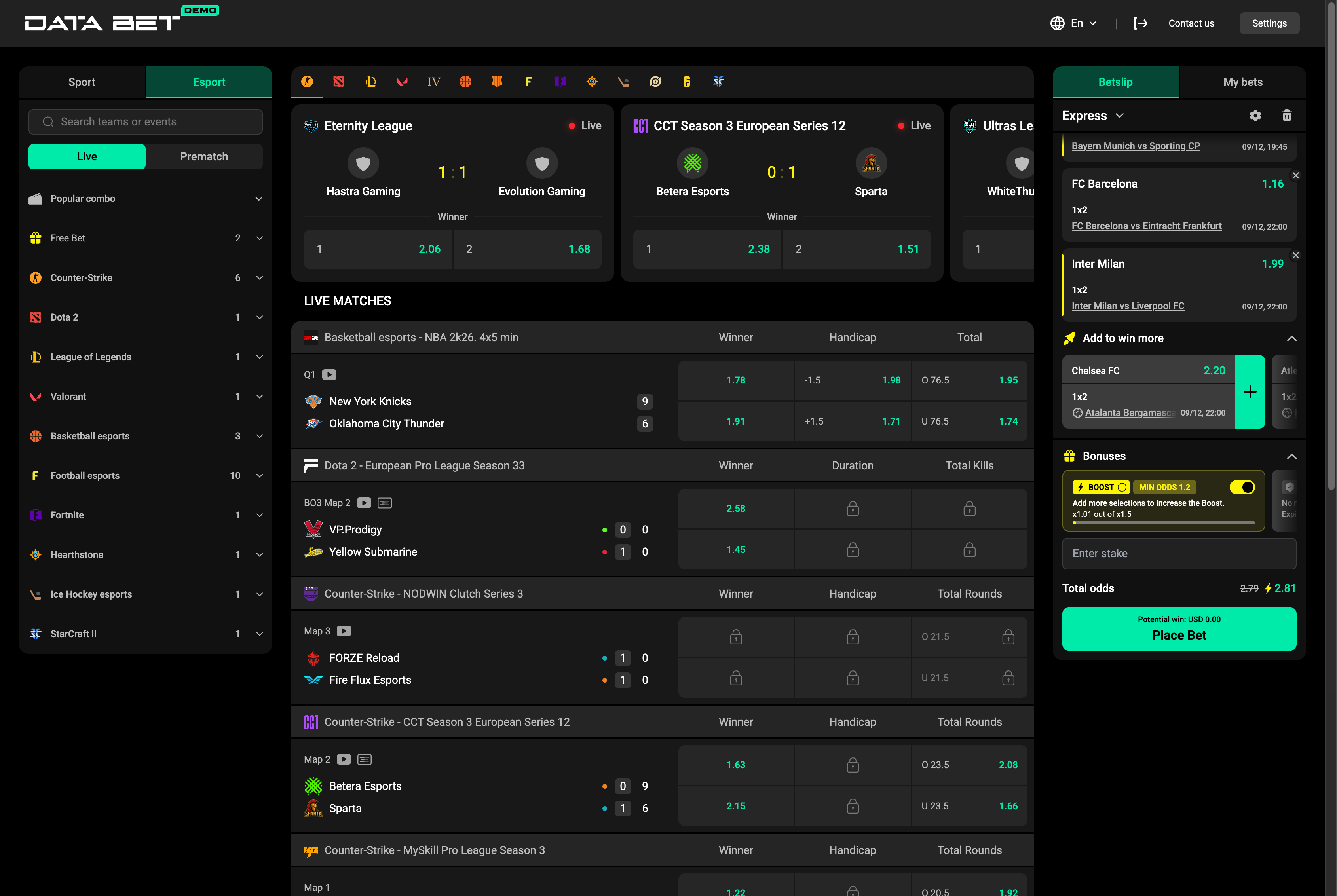Select the Rainbow Six icon in filter bar
The height and width of the screenshot is (896, 1337).
coord(687,82)
